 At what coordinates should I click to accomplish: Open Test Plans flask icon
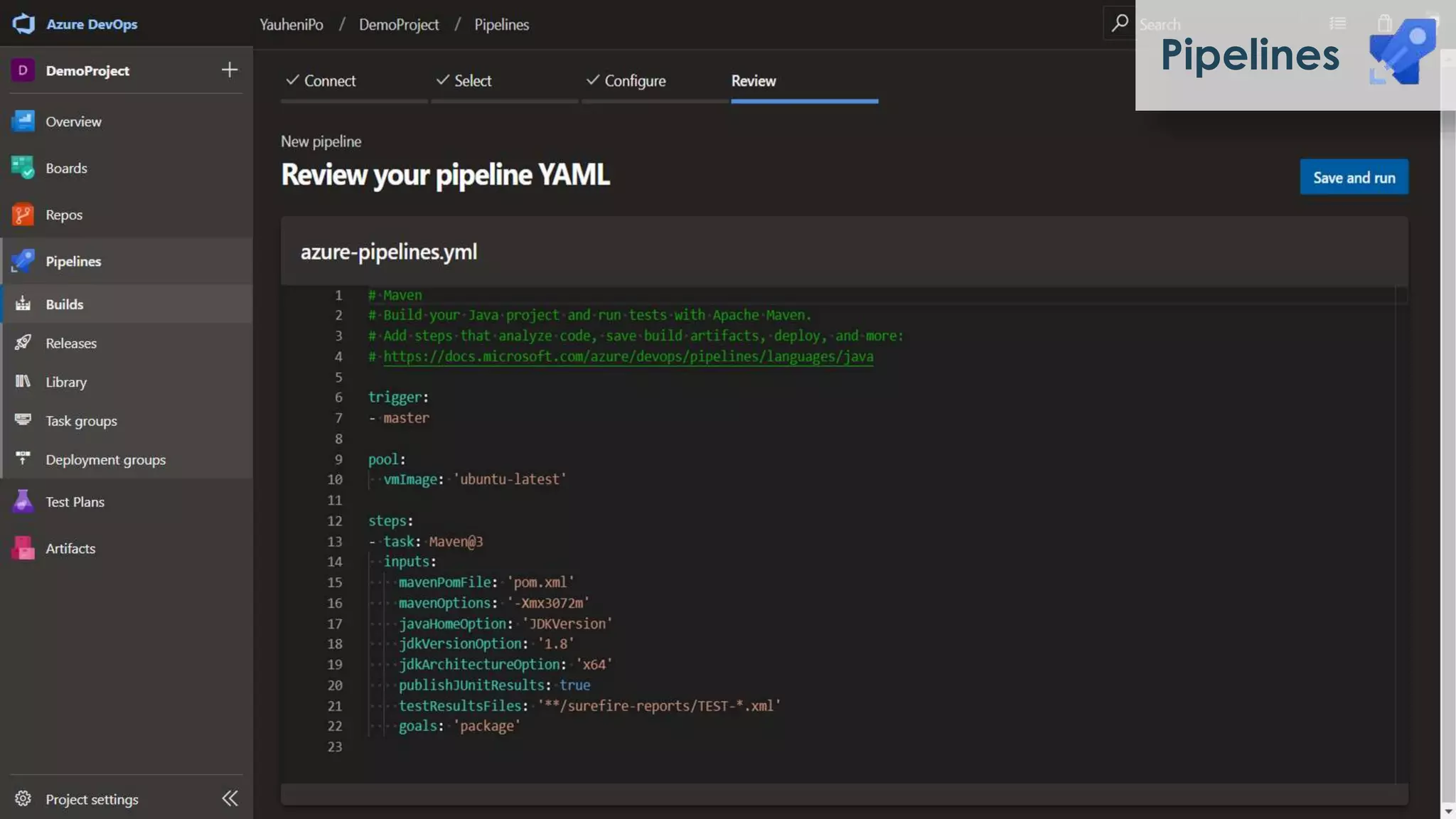[23, 502]
